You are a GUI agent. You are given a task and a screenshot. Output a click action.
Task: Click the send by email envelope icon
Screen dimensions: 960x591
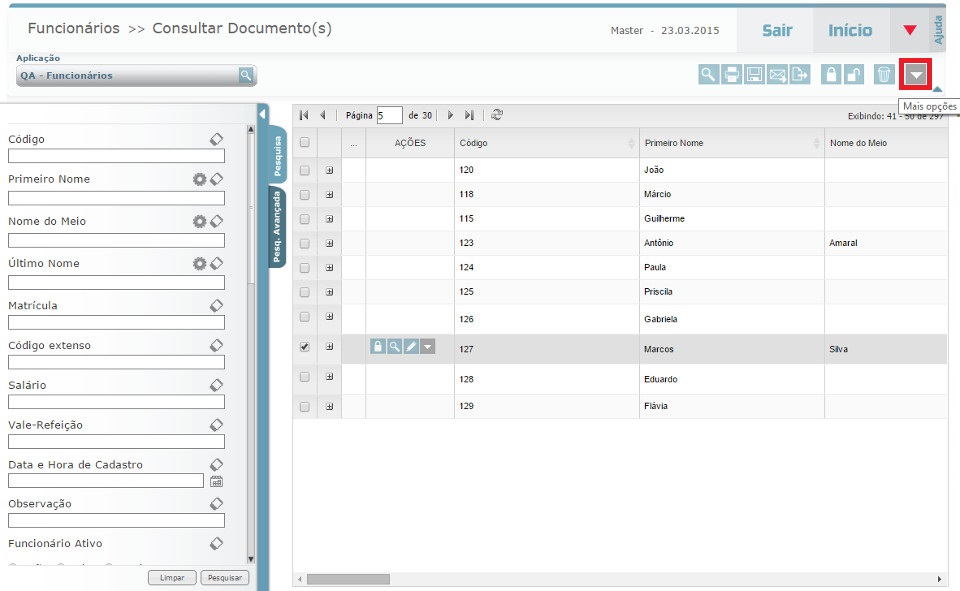777,74
